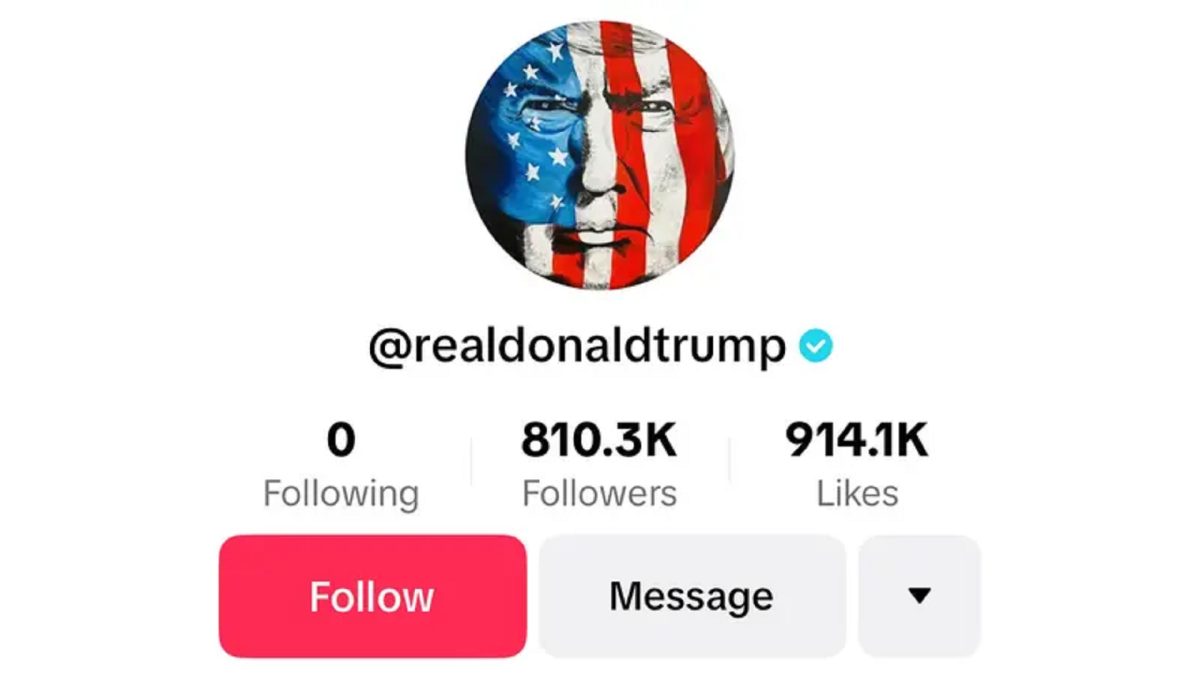1200x676 pixels.
Task: Click the divider between Followers and Likes
Action: 729,462
